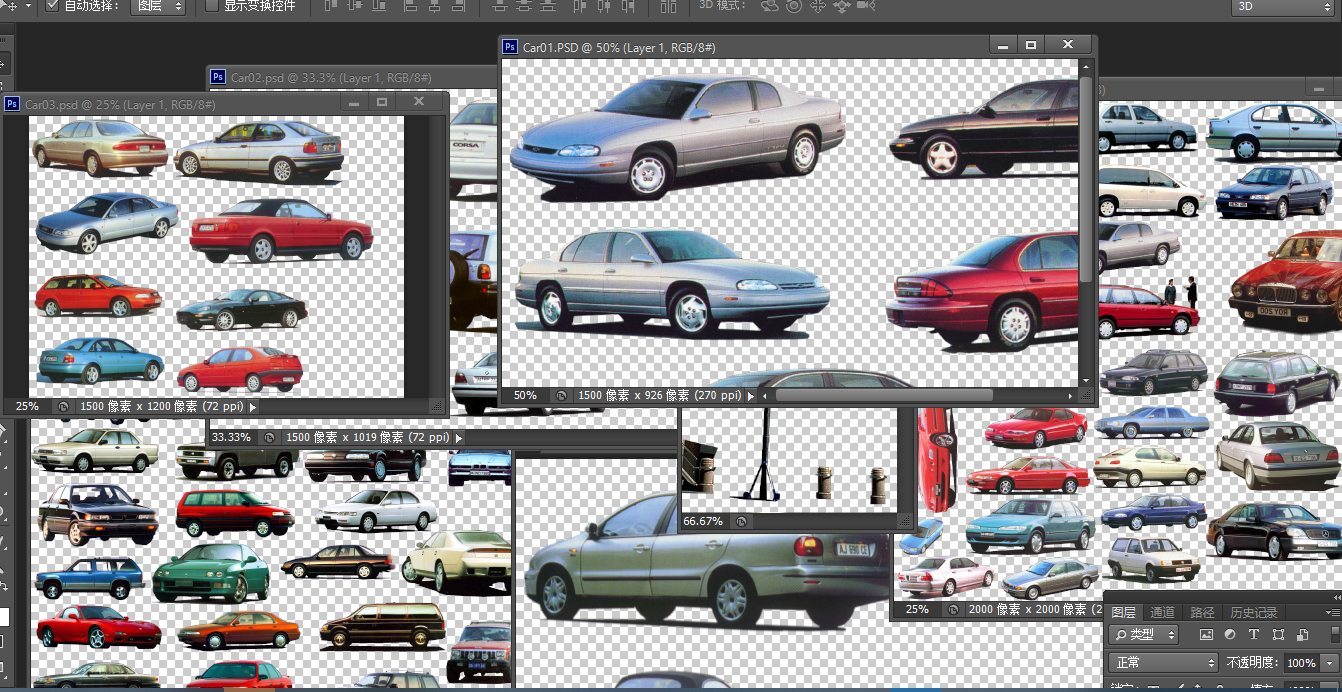Click zoom field 50% in Car01 window
Screen dimensions: 1342x692
(x=525, y=395)
